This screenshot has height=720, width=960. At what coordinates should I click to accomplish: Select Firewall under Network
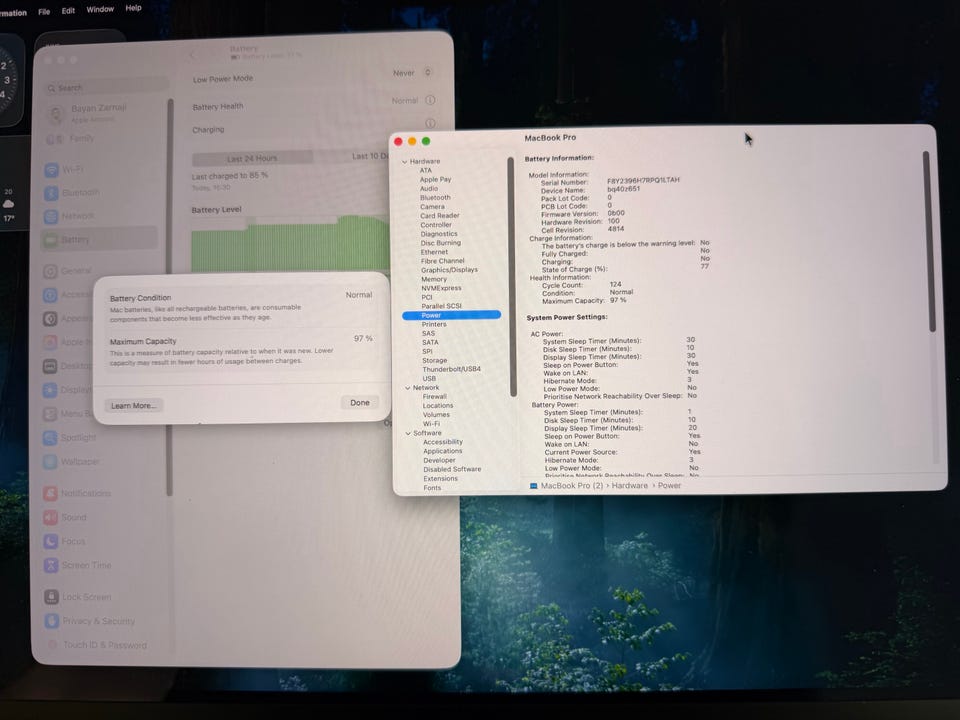coord(435,396)
